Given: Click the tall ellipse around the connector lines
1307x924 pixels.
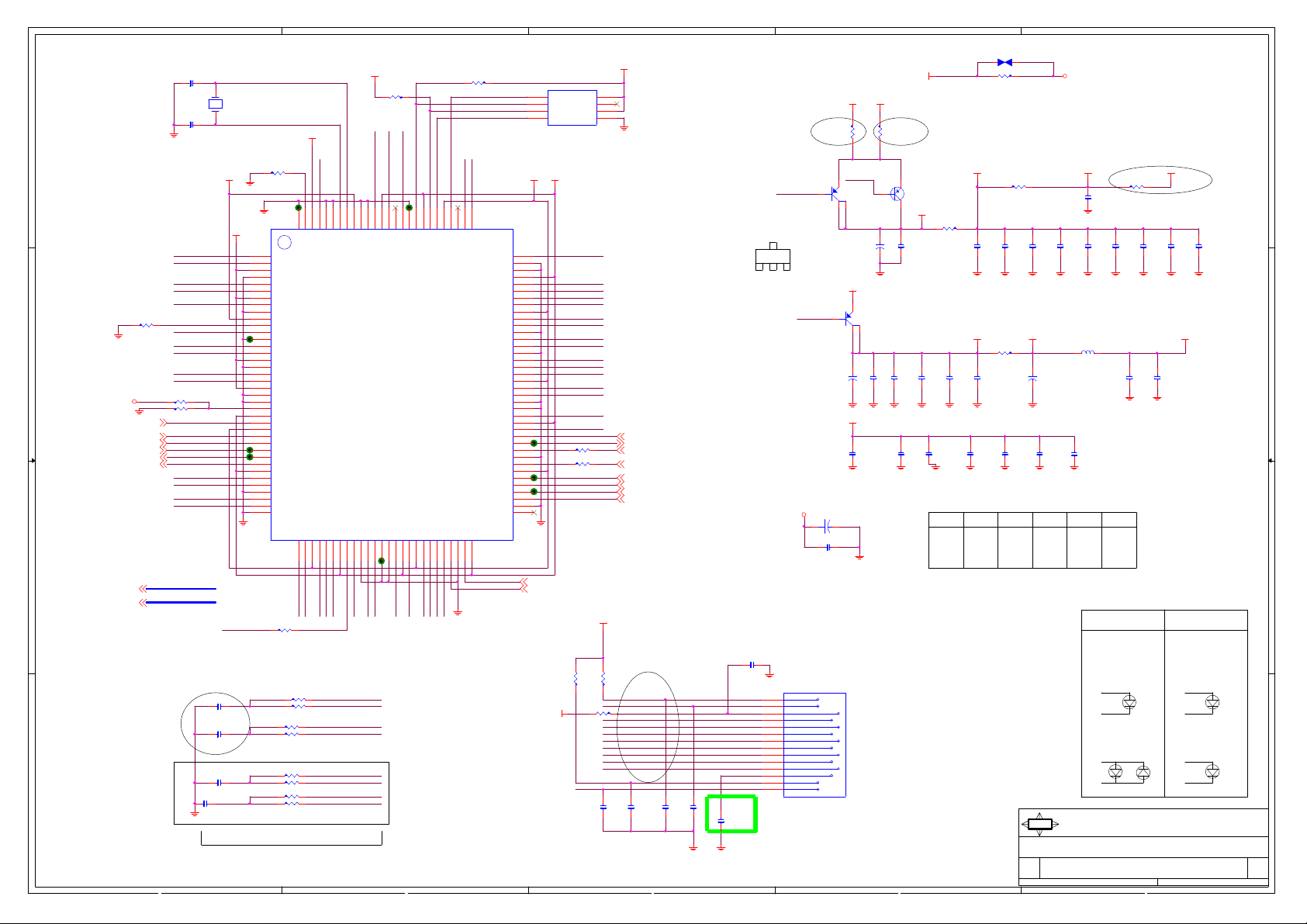Looking at the screenshot, I should [648, 727].
